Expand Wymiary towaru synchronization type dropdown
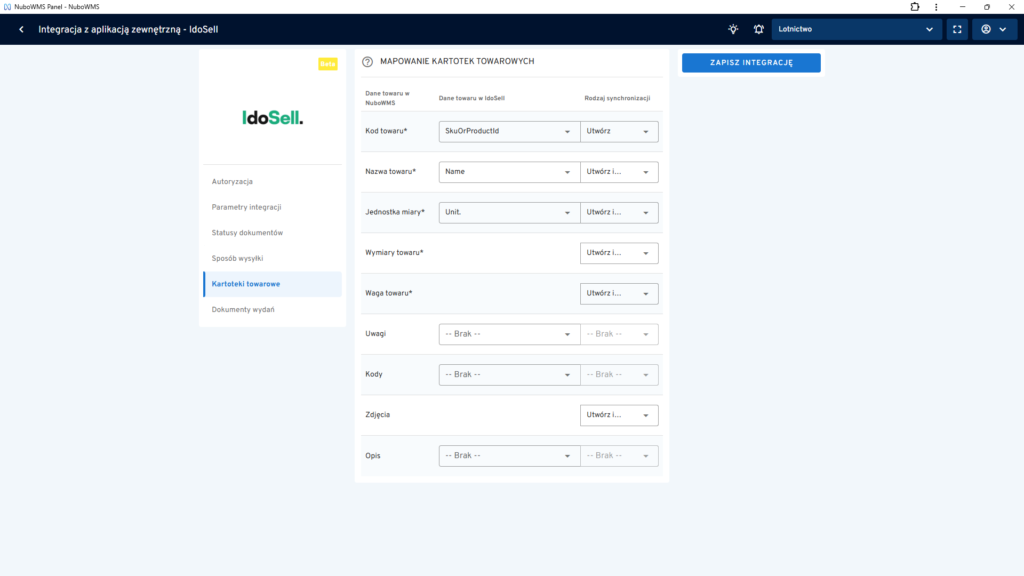The image size is (1024, 576). (619, 253)
